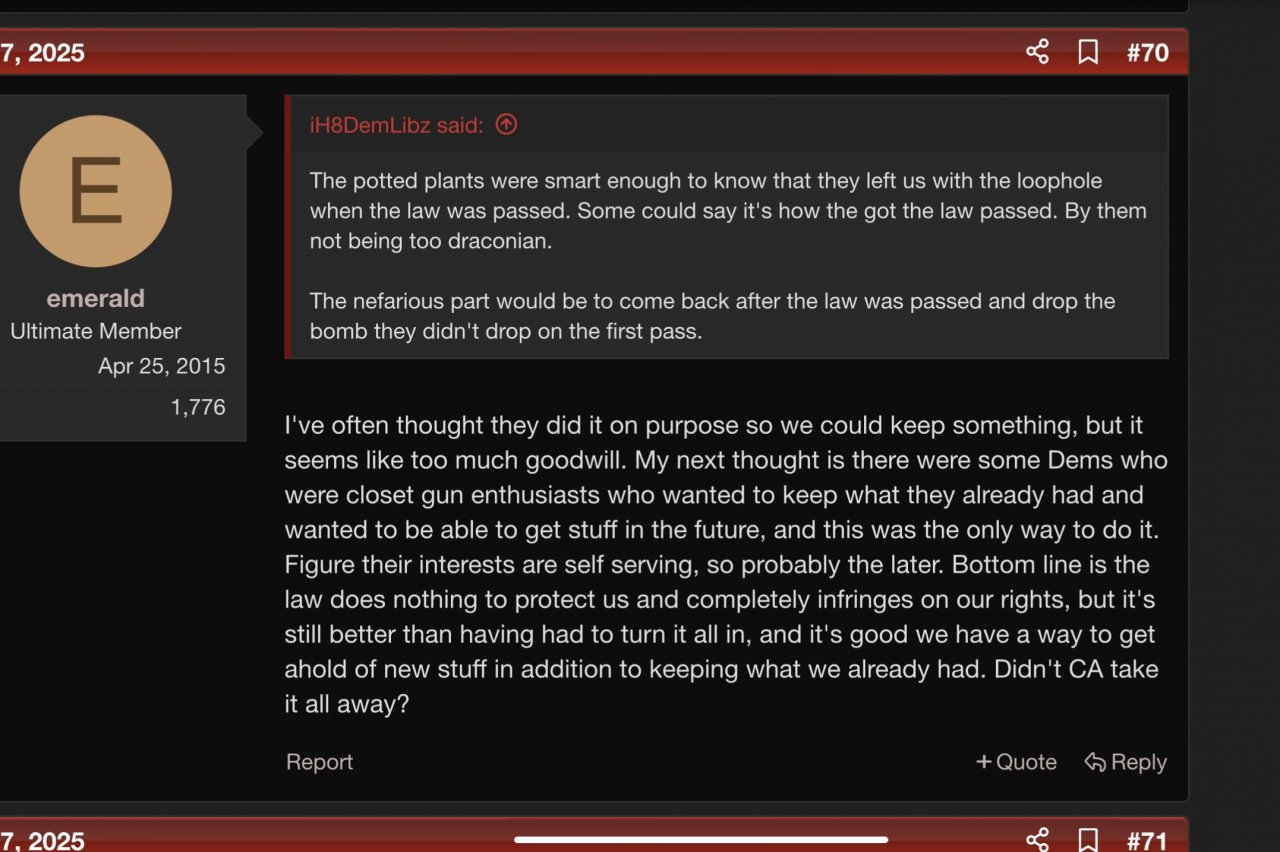Bookmark post #70
Image resolution: width=1280 pixels, height=852 pixels.
coord(1088,52)
